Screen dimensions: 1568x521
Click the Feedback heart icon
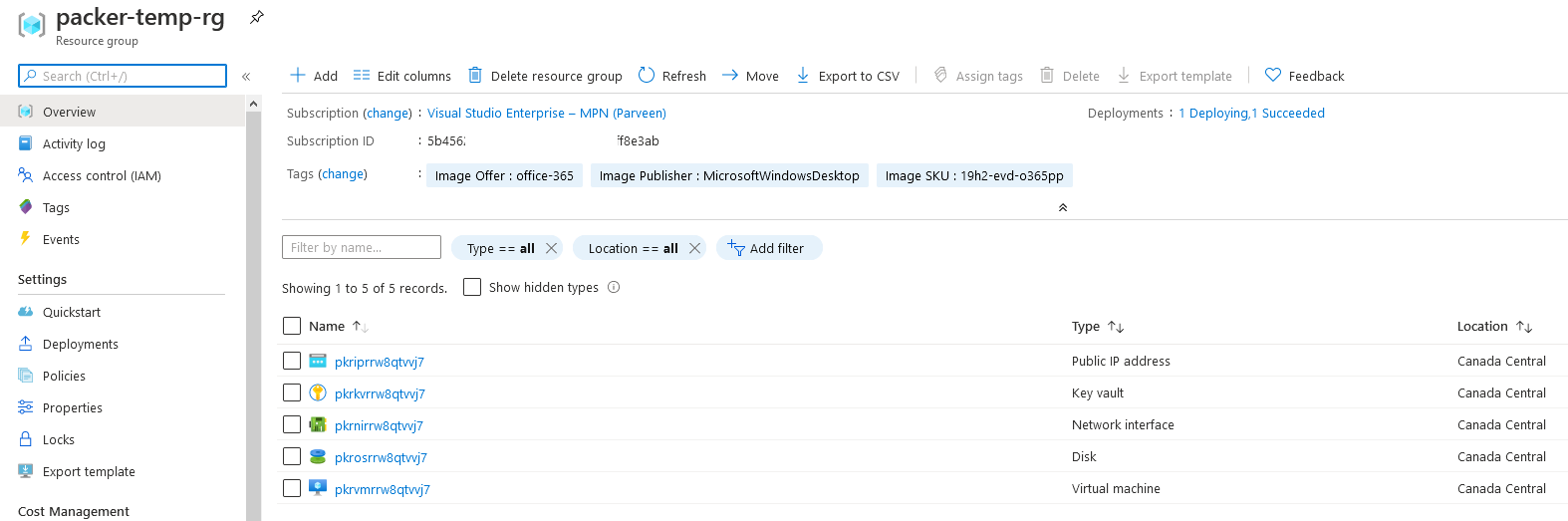tap(1272, 75)
